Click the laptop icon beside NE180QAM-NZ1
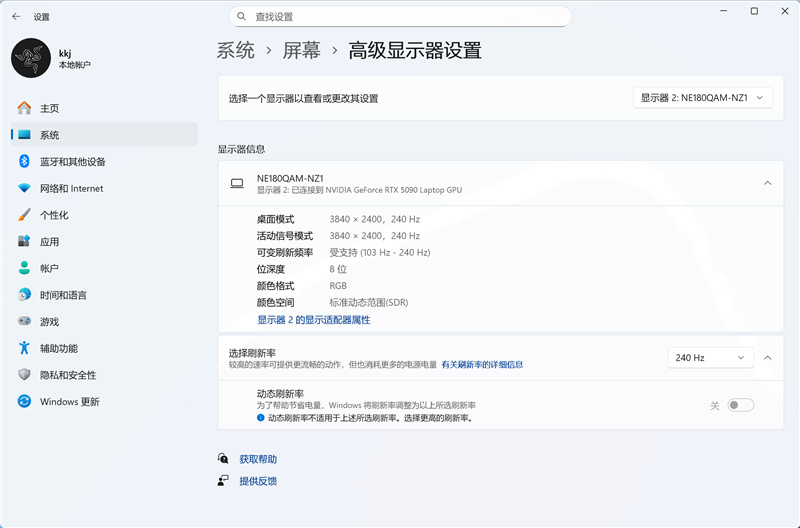 click(237, 184)
